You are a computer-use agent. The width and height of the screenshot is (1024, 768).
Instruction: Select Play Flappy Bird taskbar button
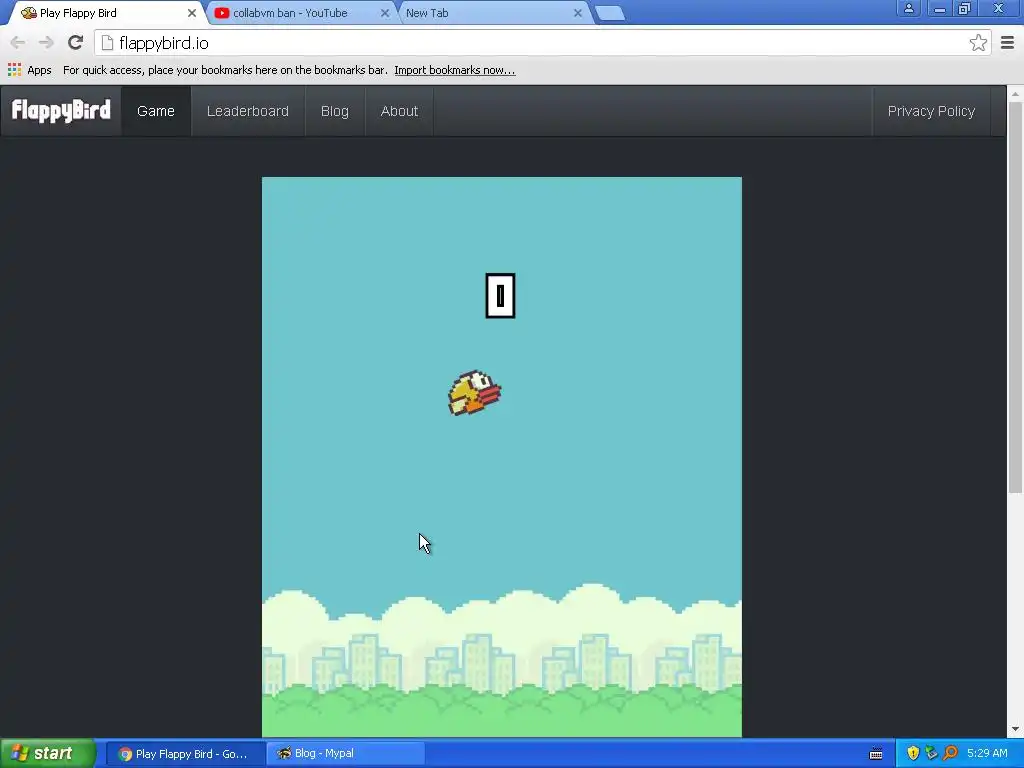coord(185,754)
